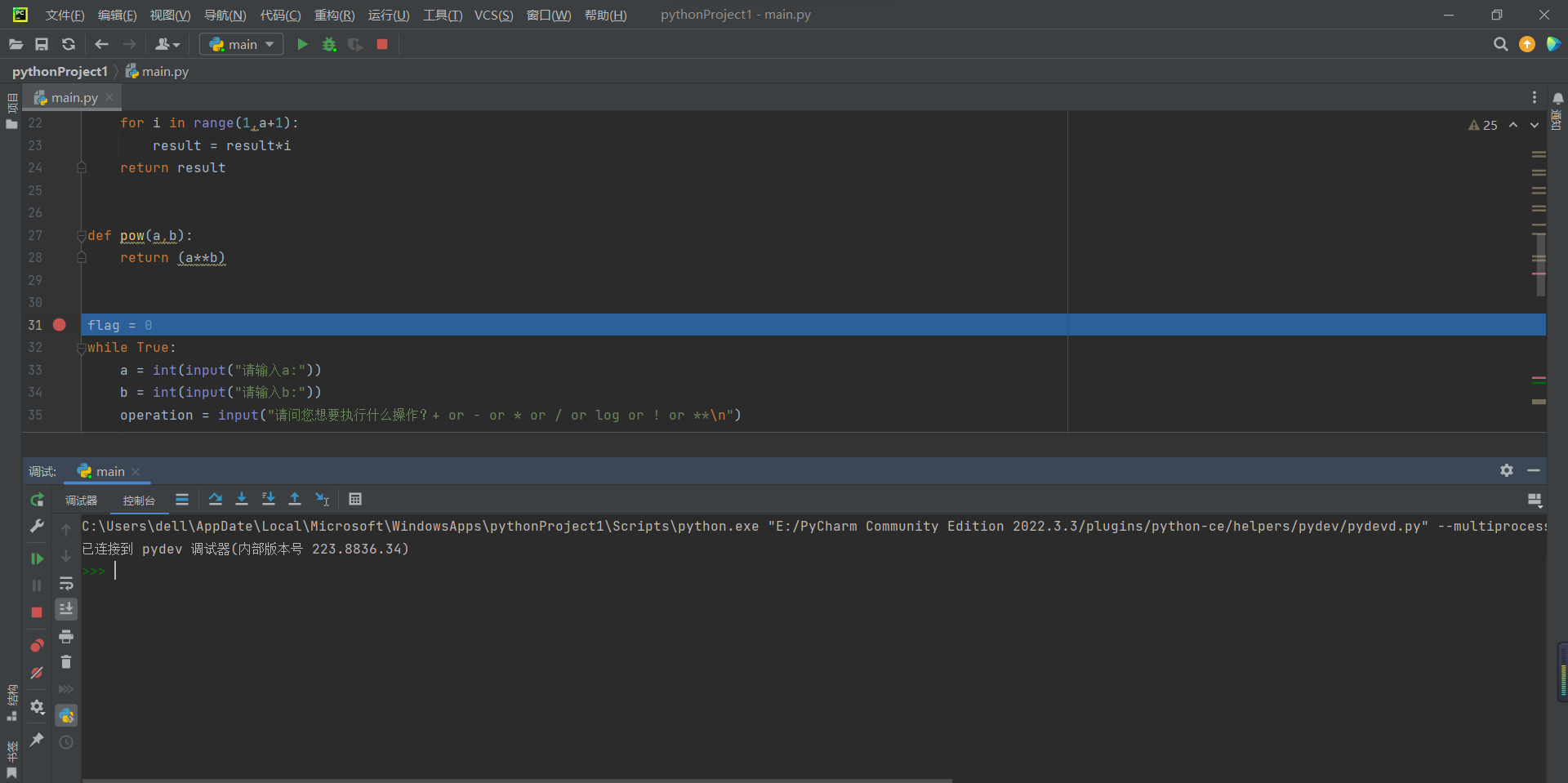Select the 控制台 tab
Viewport: 1568px width, 783px height.
[139, 500]
